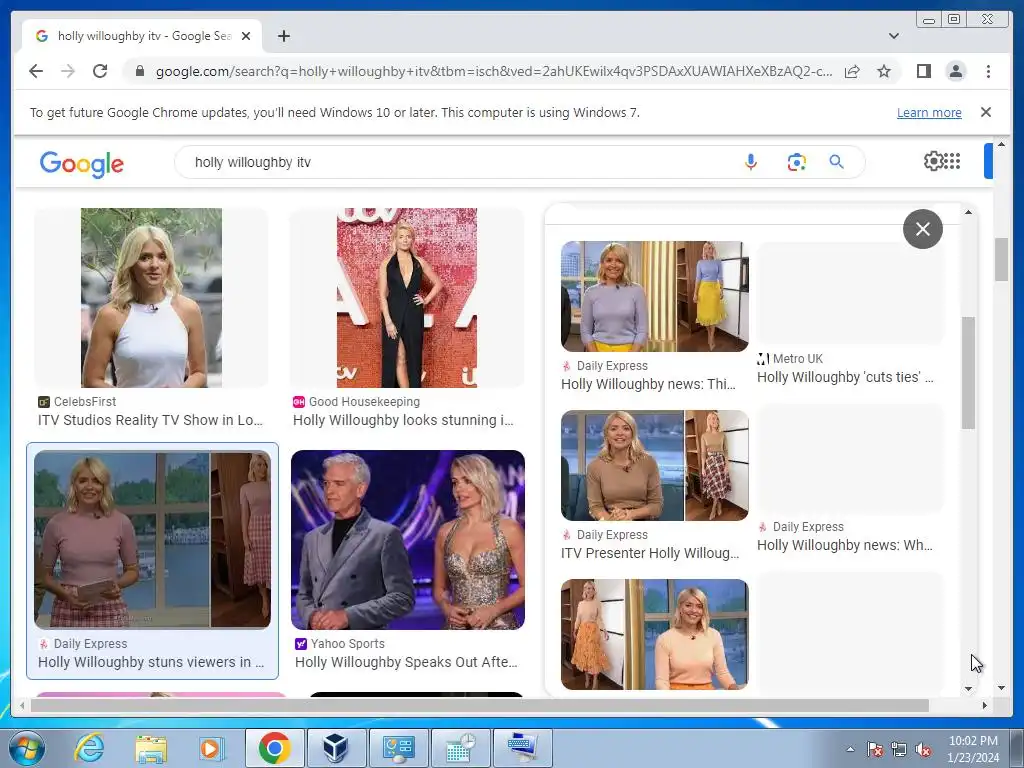This screenshot has width=1024, height=768.
Task: Open Windows Media Player from taskbar
Action: (211, 748)
